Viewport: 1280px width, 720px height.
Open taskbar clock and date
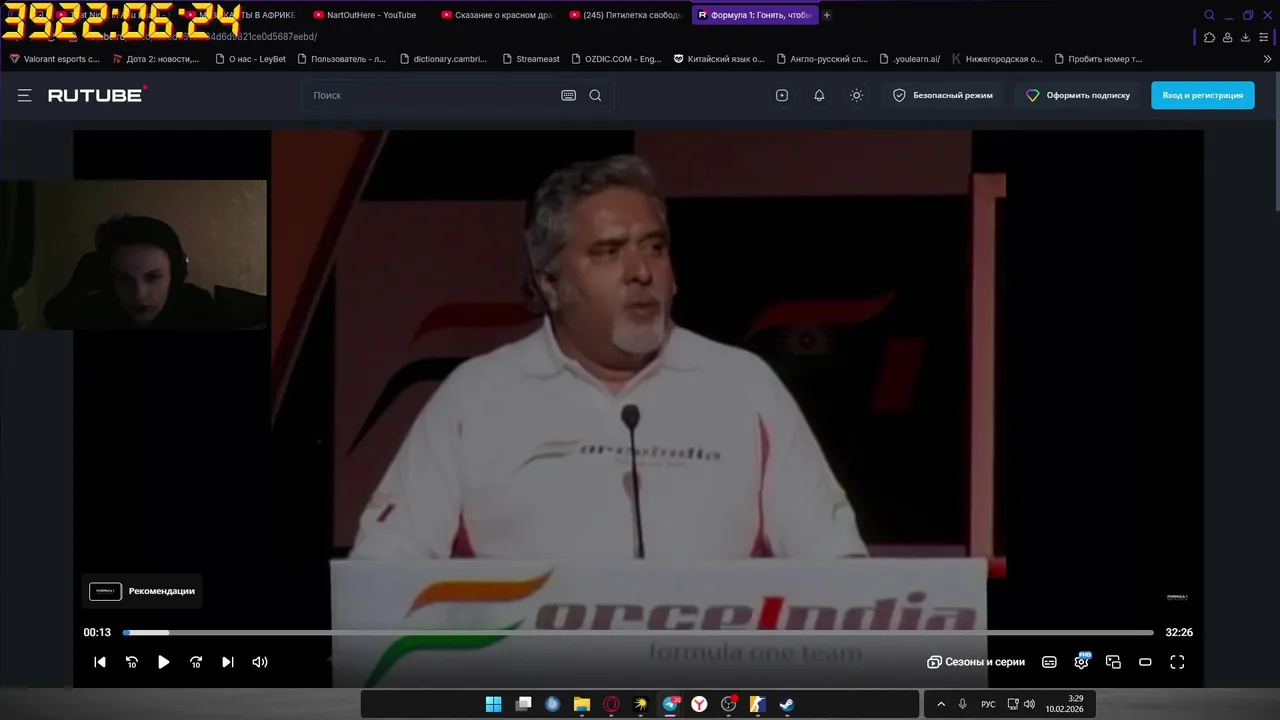pyautogui.click(x=1065, y=704)
